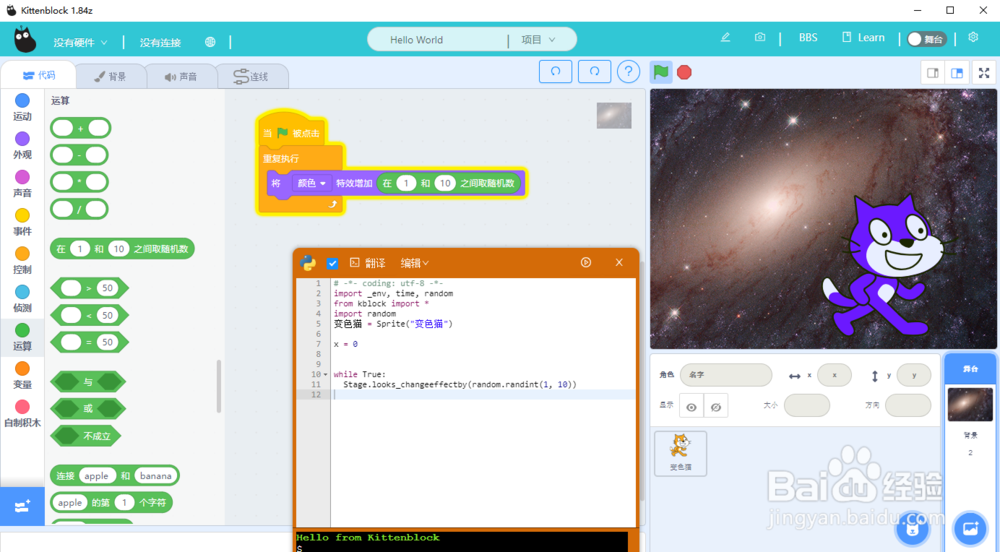
Task: Select the 运动 motion category
Action: click(22, 108)
